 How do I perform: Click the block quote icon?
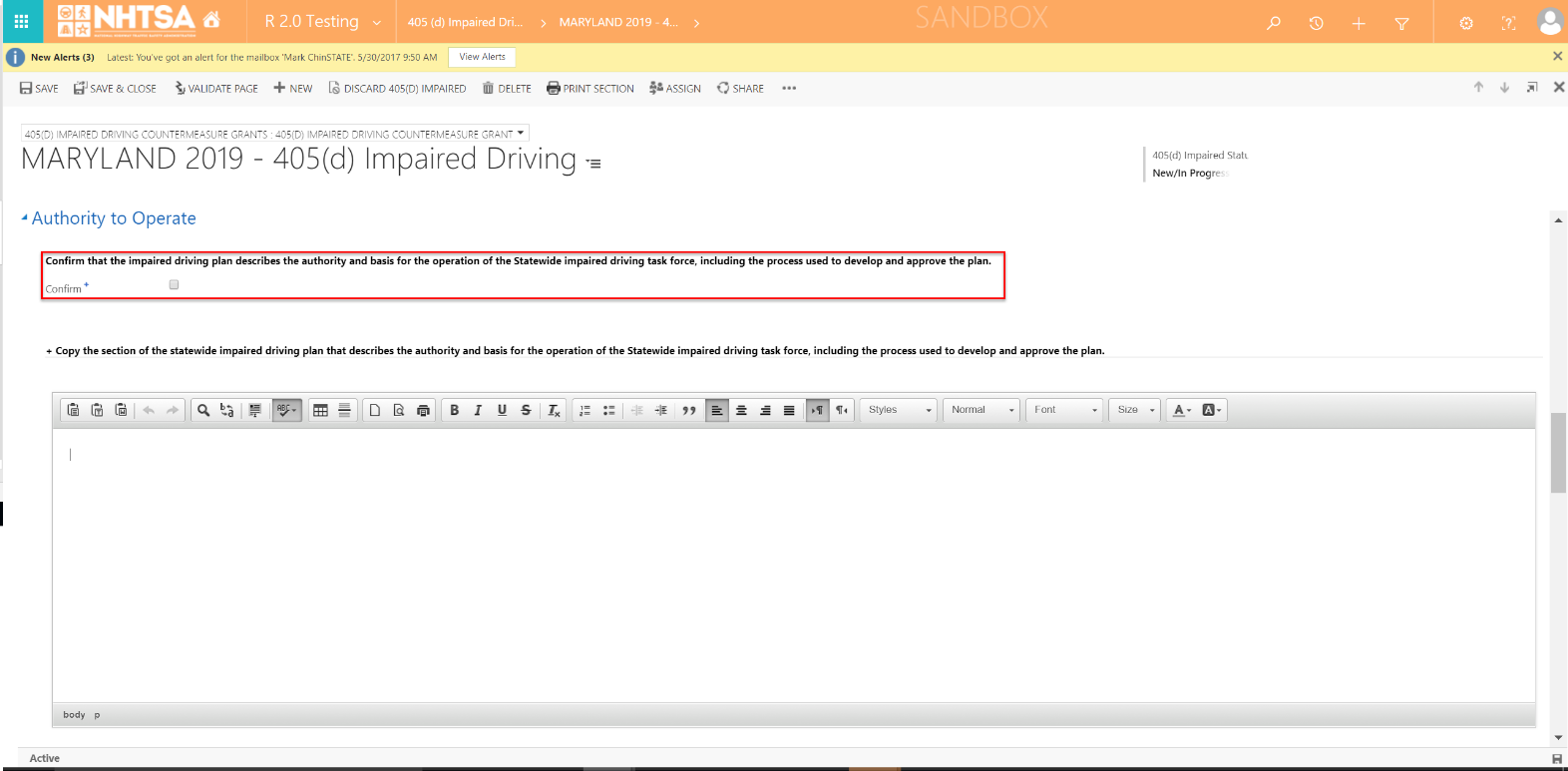point(689,410)
